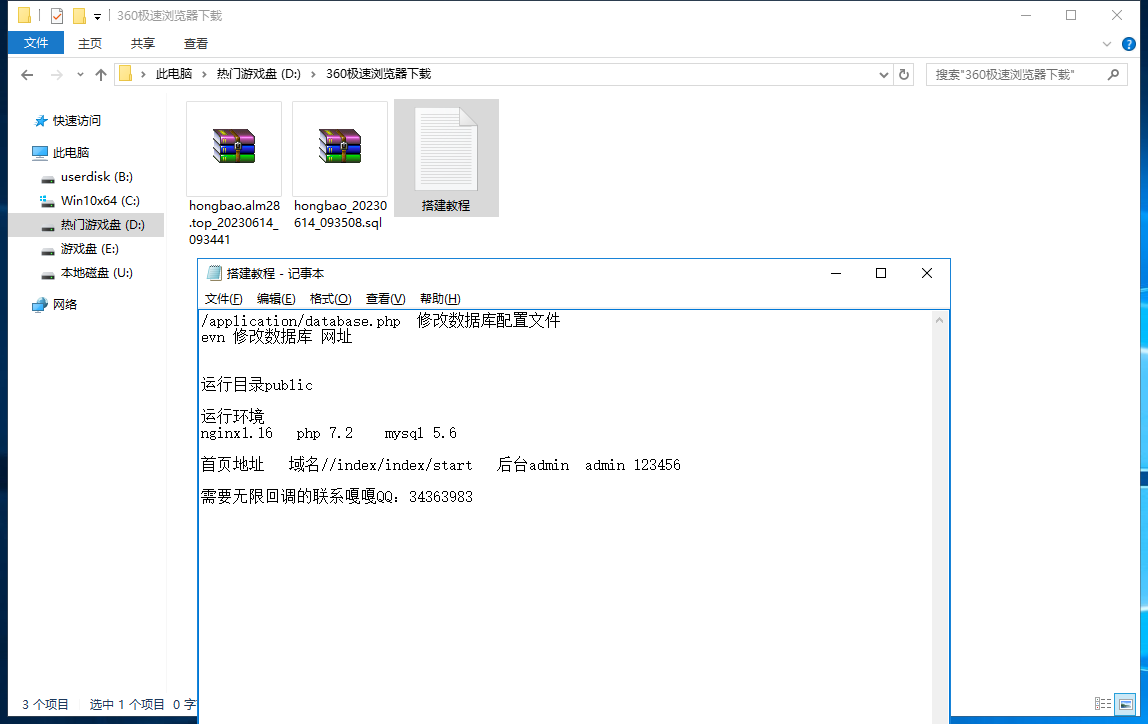Click the new folder icon in title bar

pyautogui.click(x=78, y=16)
